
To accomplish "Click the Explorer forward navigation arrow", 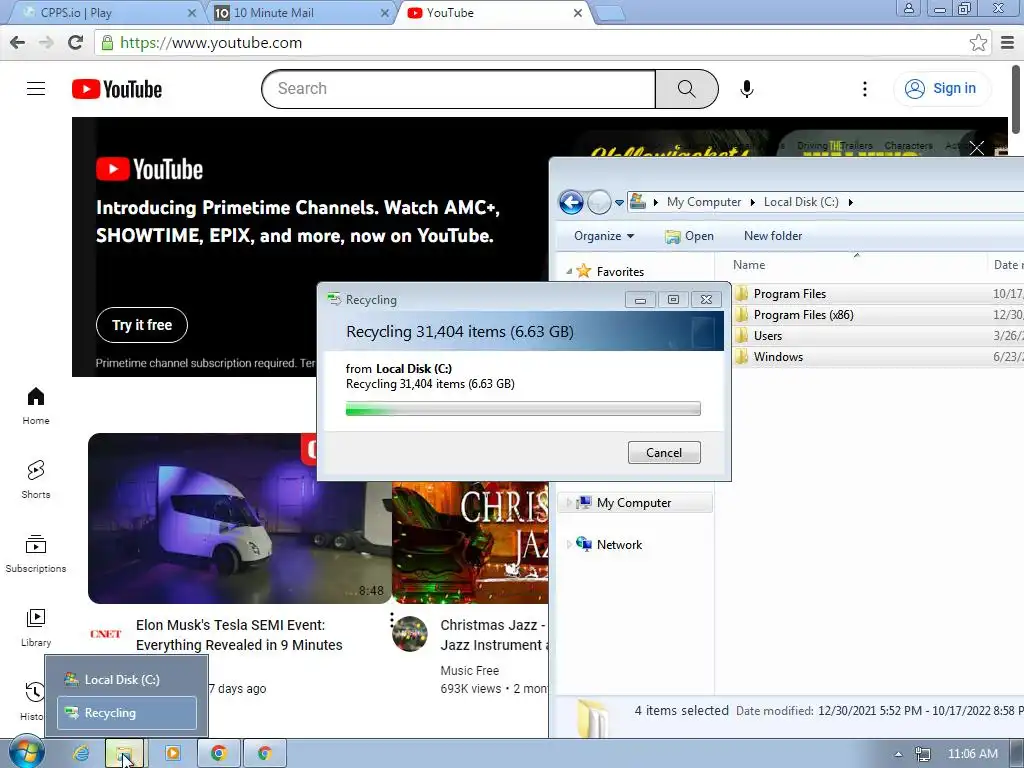I will [x=599, y=202].
